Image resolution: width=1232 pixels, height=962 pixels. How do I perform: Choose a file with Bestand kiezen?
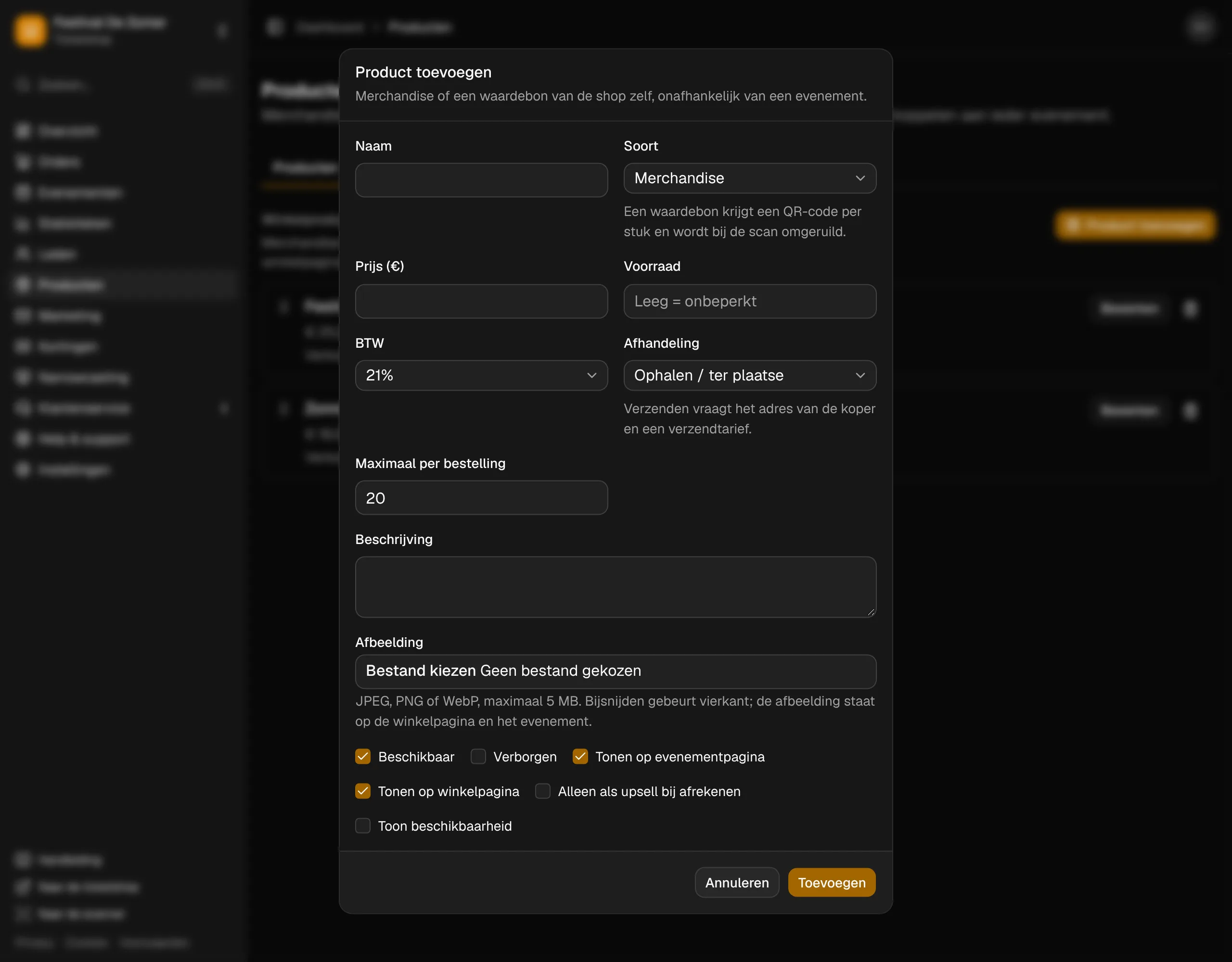pos(421,671)
